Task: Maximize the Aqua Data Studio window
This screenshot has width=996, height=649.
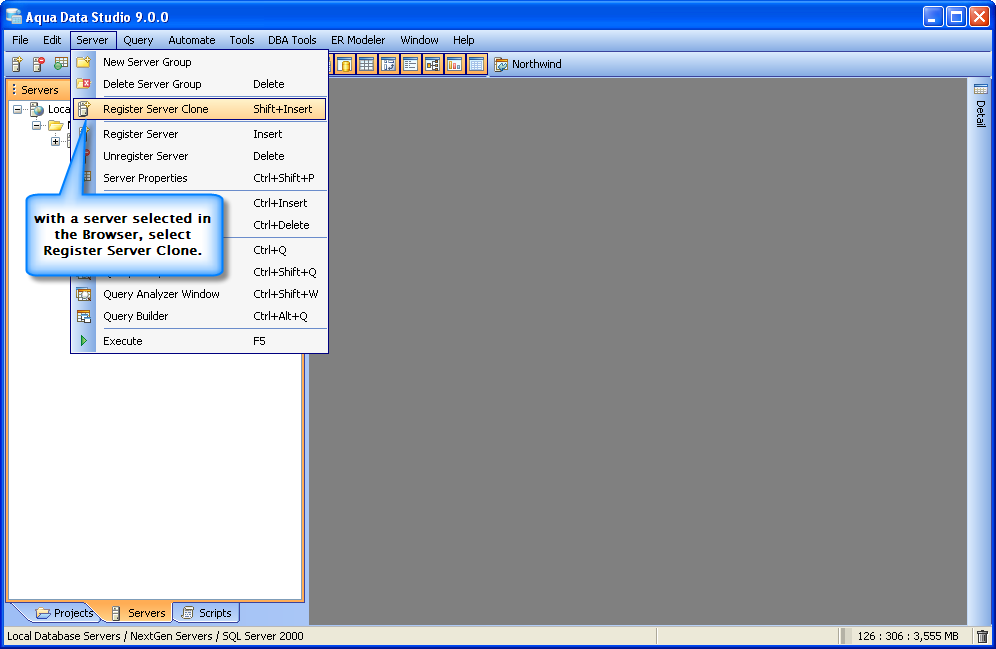Action: pyautogui.click(x=957, y=17)
